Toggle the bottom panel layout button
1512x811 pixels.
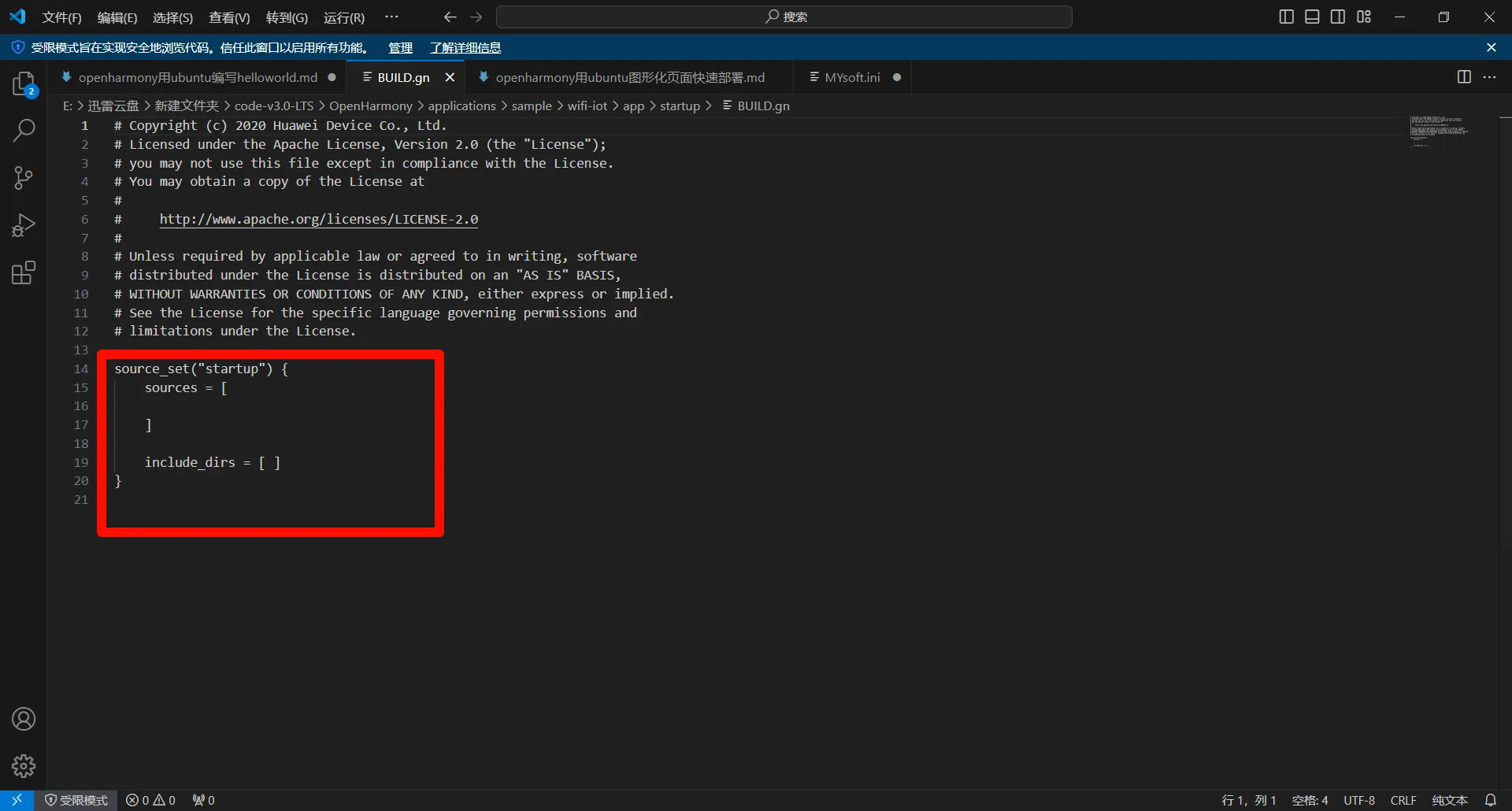coord(1312,17)
